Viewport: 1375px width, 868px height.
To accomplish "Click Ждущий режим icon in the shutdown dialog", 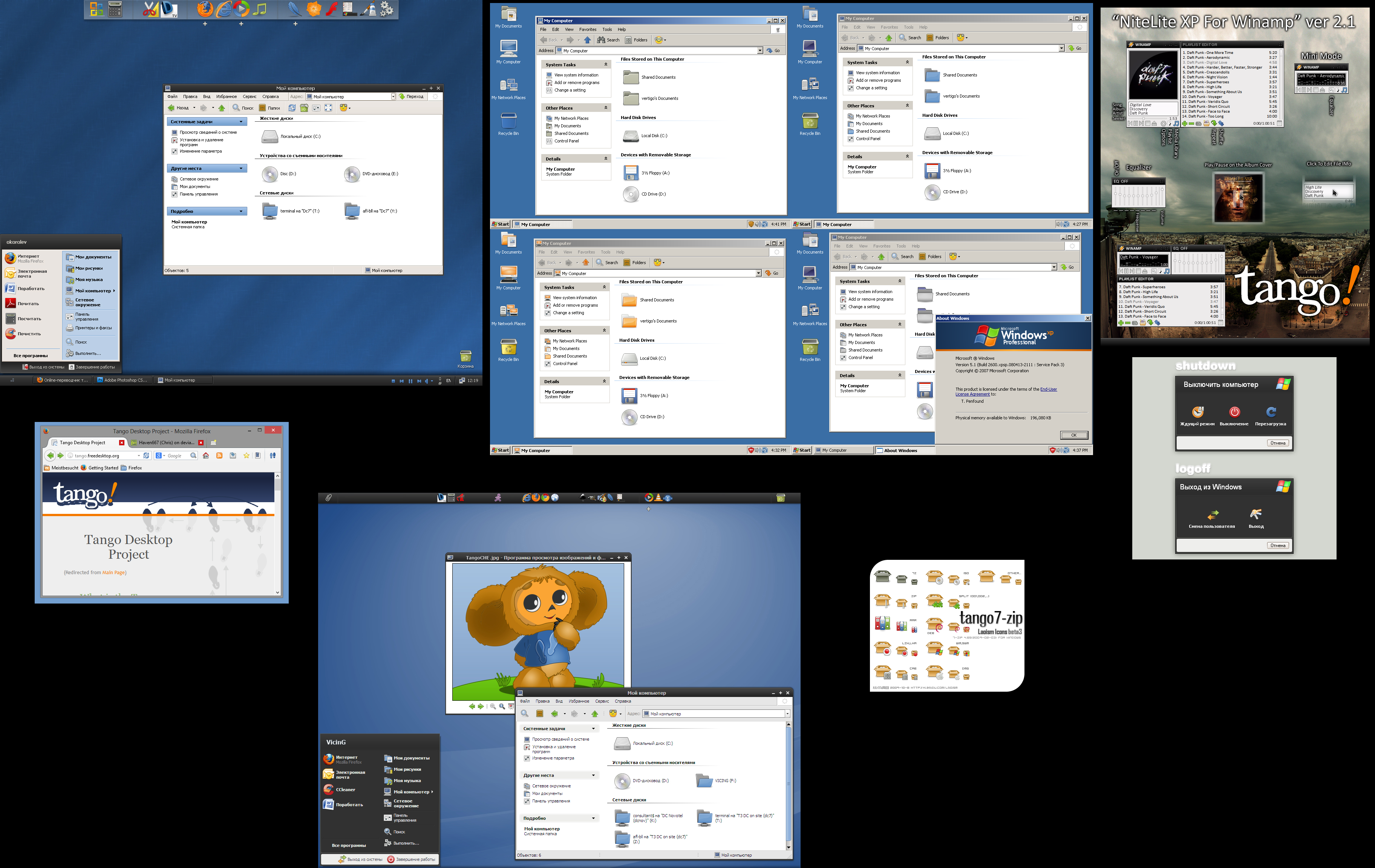I will click(x=1198, y=412).
